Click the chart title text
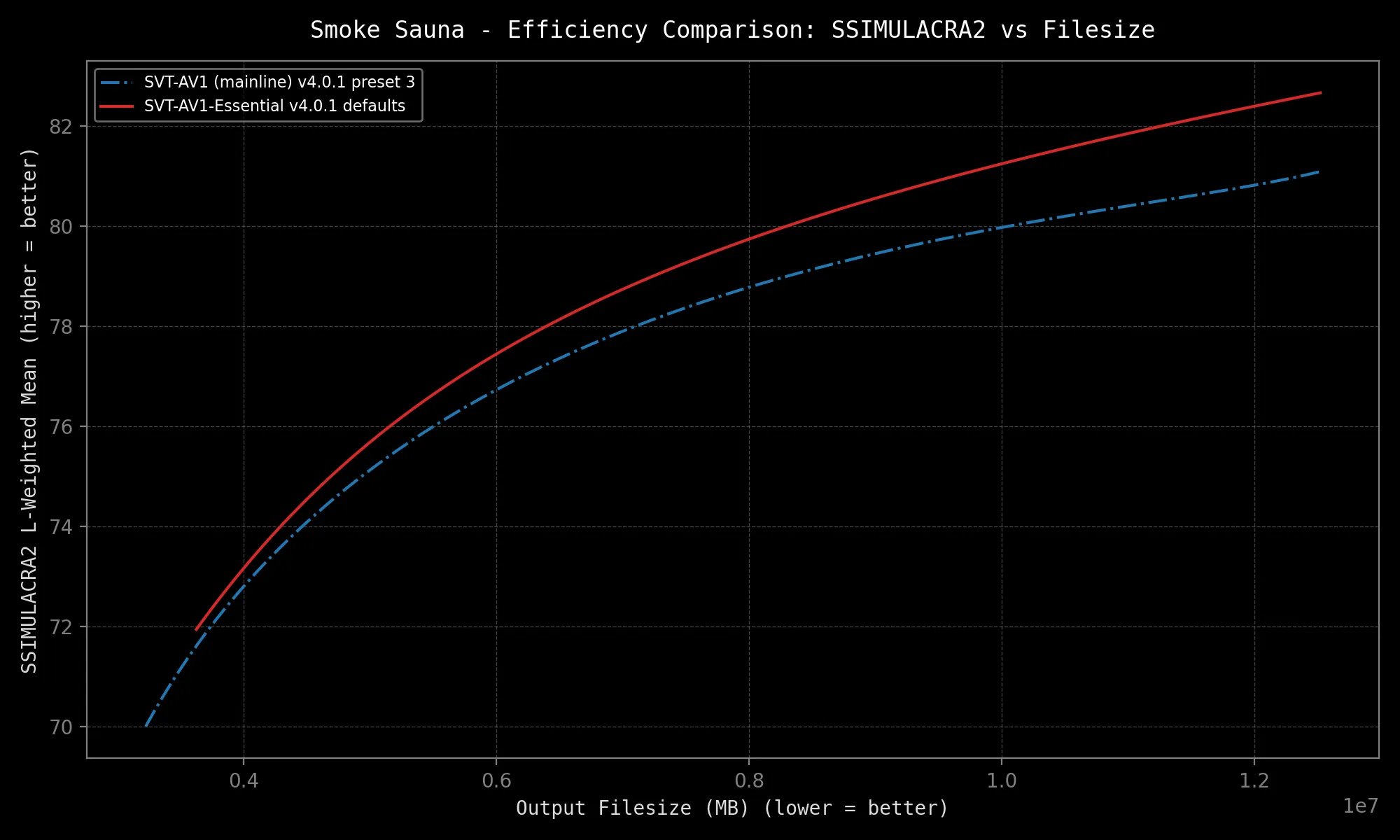This screenshot has height=840, width=1400. [732, 30]
